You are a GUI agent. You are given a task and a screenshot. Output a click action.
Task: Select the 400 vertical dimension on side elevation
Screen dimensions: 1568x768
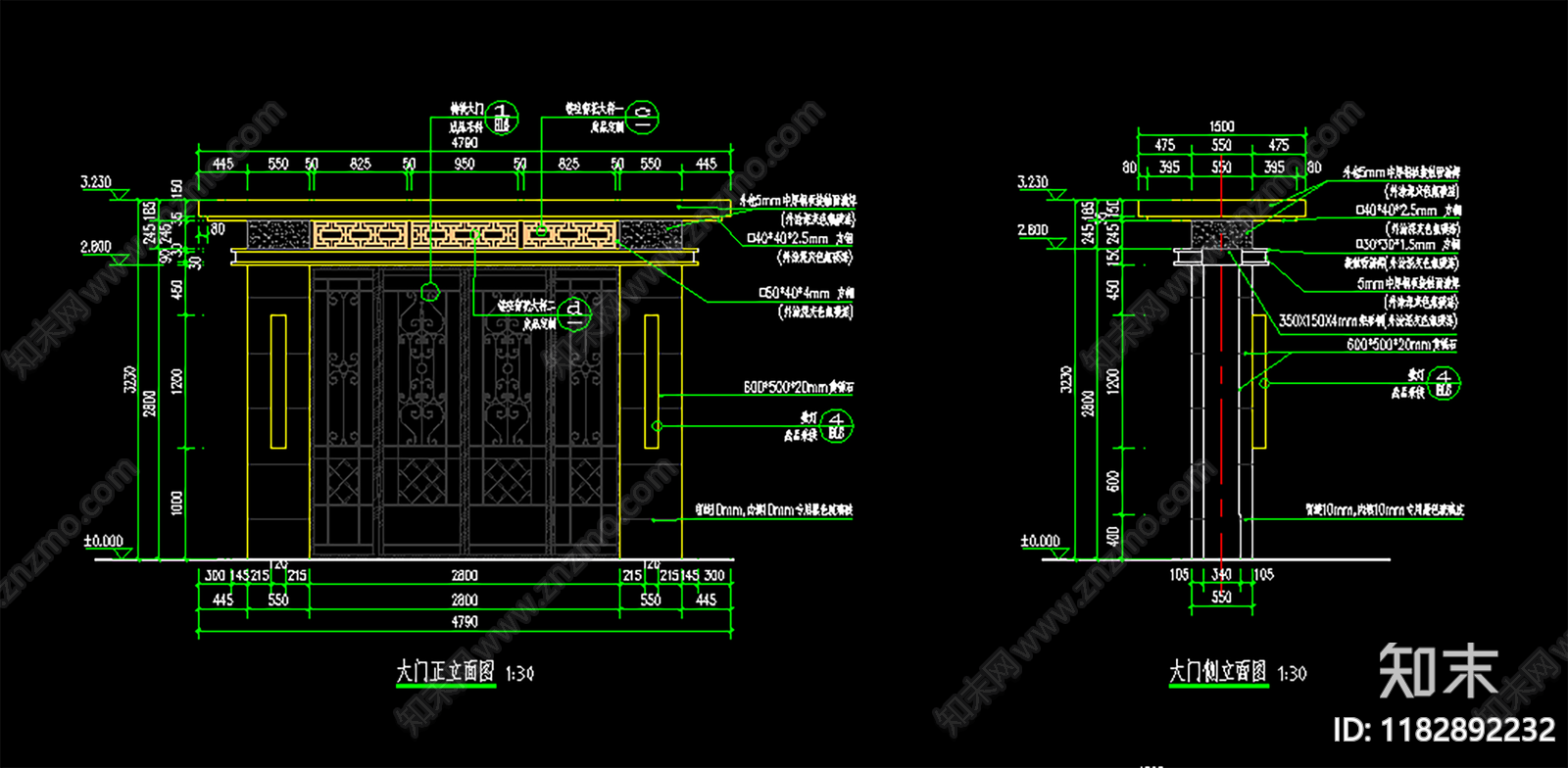[x=1113, y=536]
